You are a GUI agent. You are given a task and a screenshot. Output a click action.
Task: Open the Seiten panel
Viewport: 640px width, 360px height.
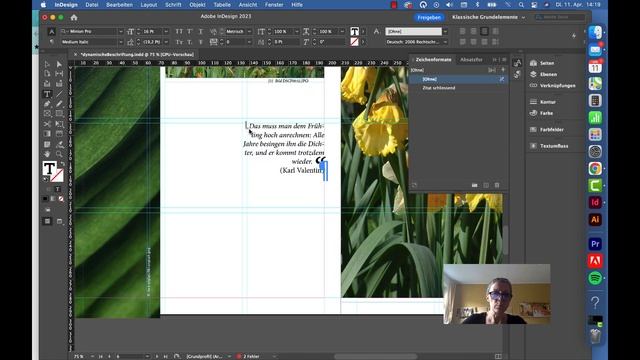(x=547, y=63)
